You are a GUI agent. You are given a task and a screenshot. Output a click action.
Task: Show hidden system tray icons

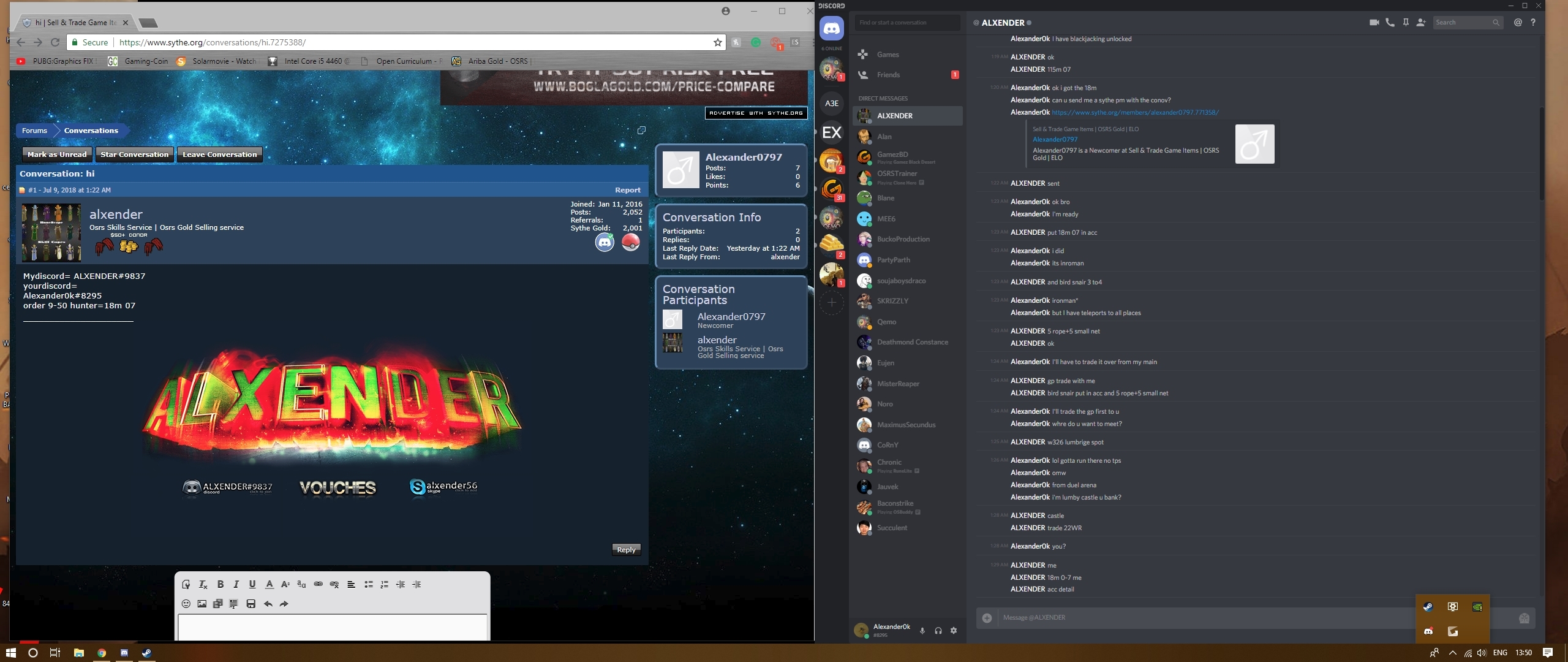[x=1452, y=653]
